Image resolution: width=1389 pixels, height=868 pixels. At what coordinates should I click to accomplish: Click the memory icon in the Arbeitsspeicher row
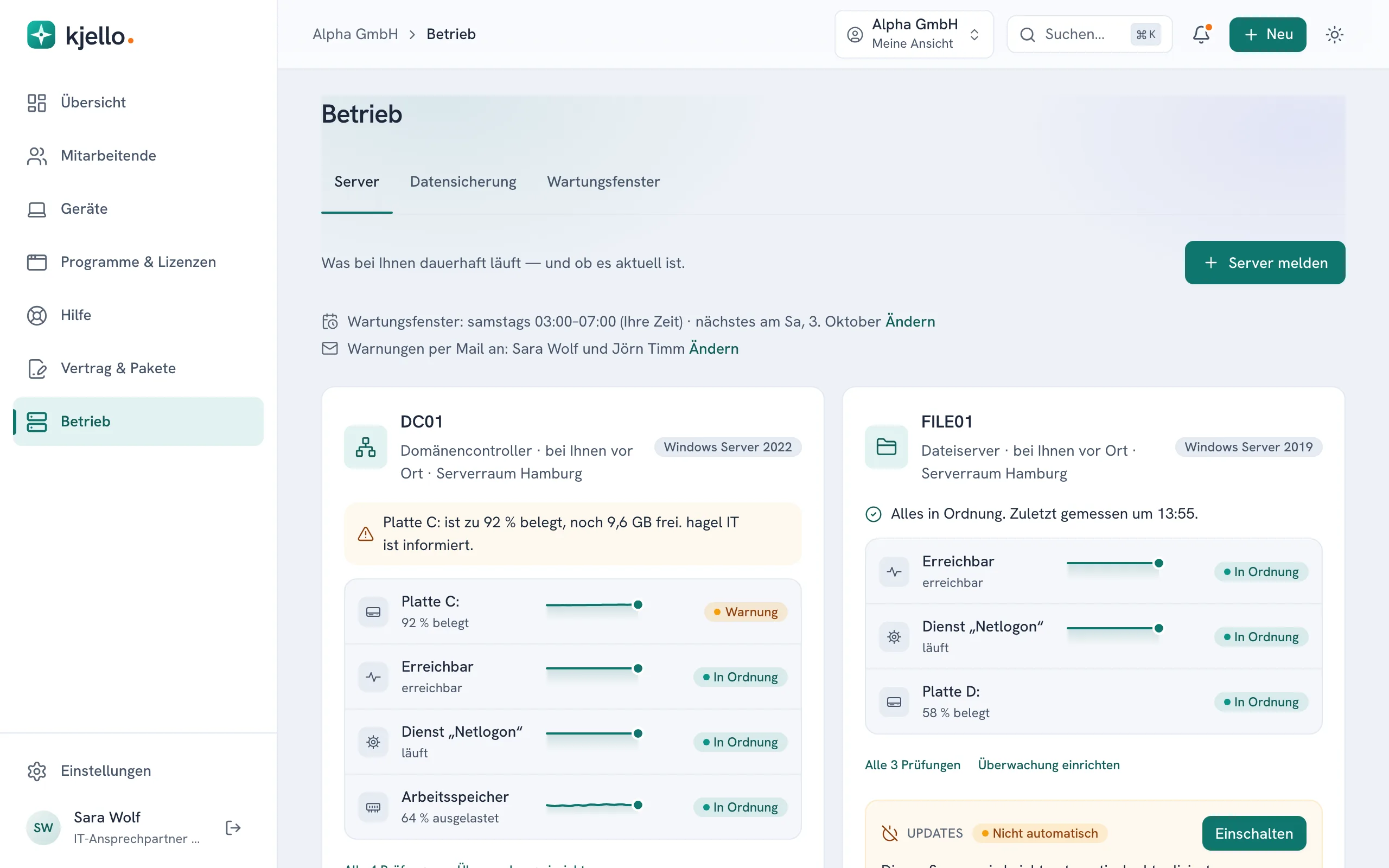(x=373, y=807)
